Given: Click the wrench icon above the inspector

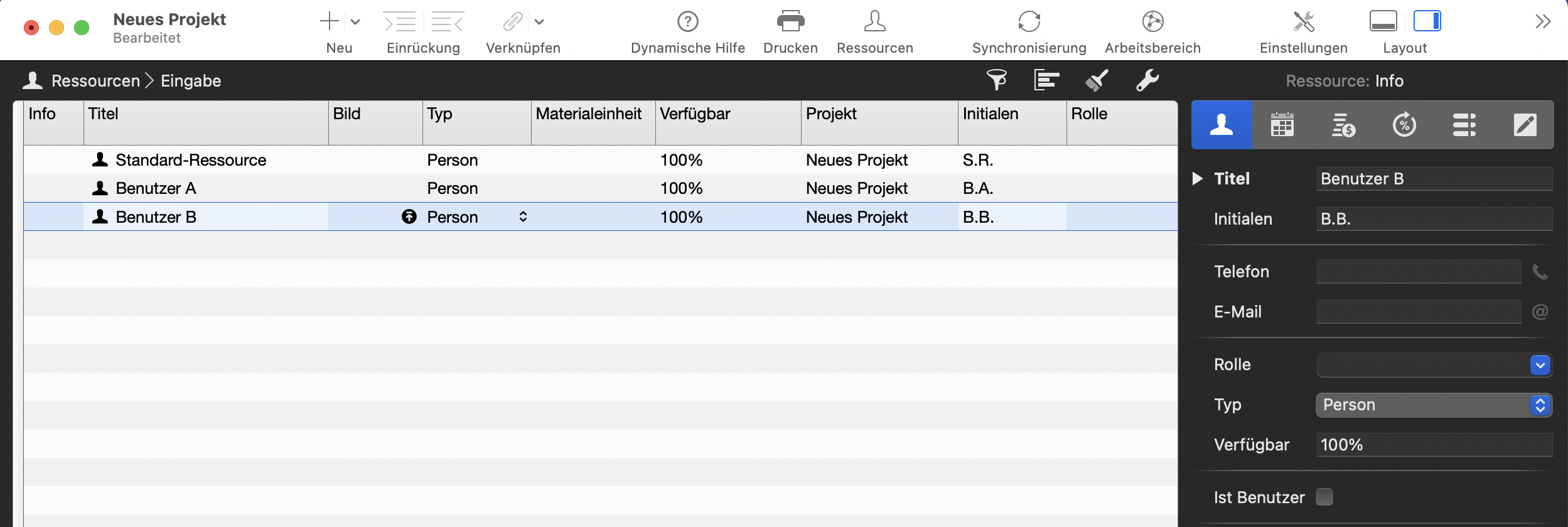Looking at the screenshot, I should (x=1148, y=80).
